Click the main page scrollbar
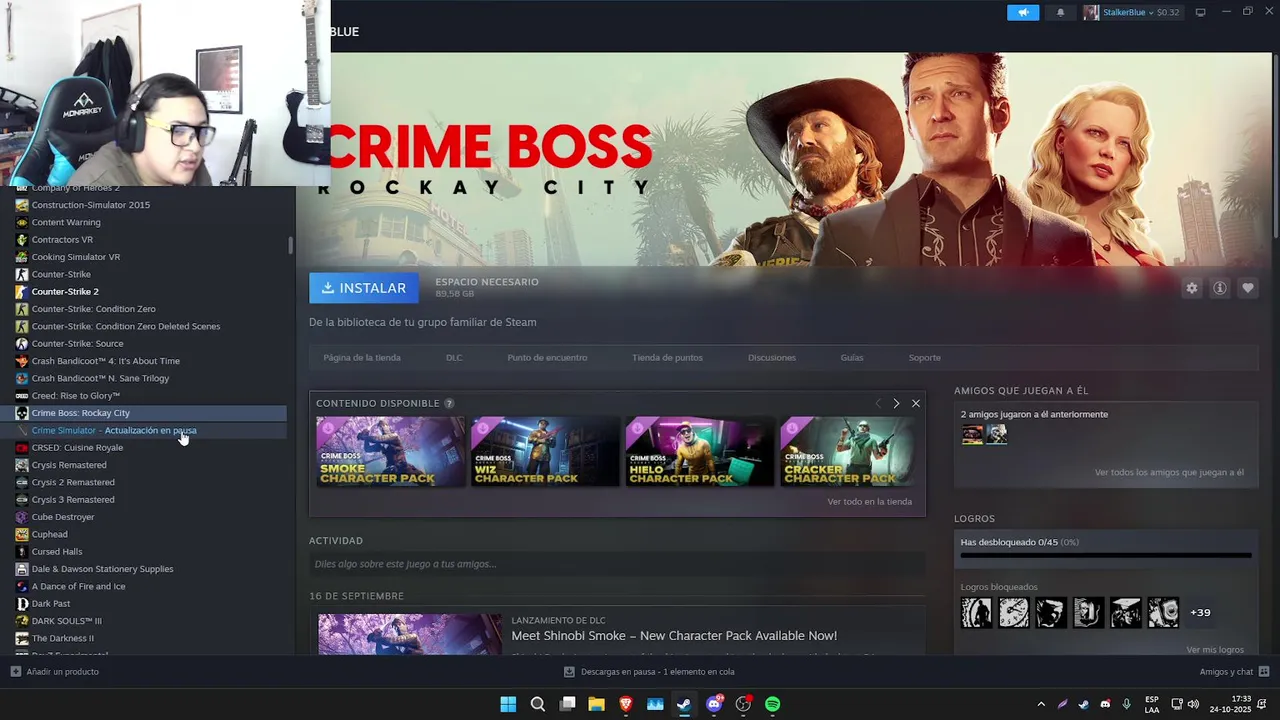Screen dimensions: 1280x720 [x=1275, y=145]
